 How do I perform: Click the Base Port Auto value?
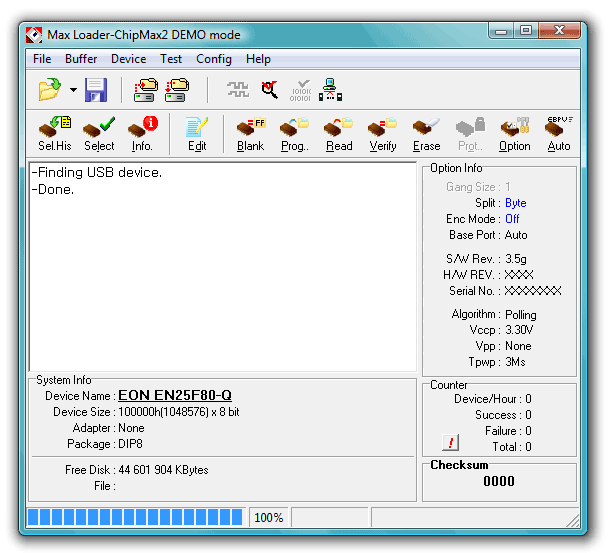point(516,235)
